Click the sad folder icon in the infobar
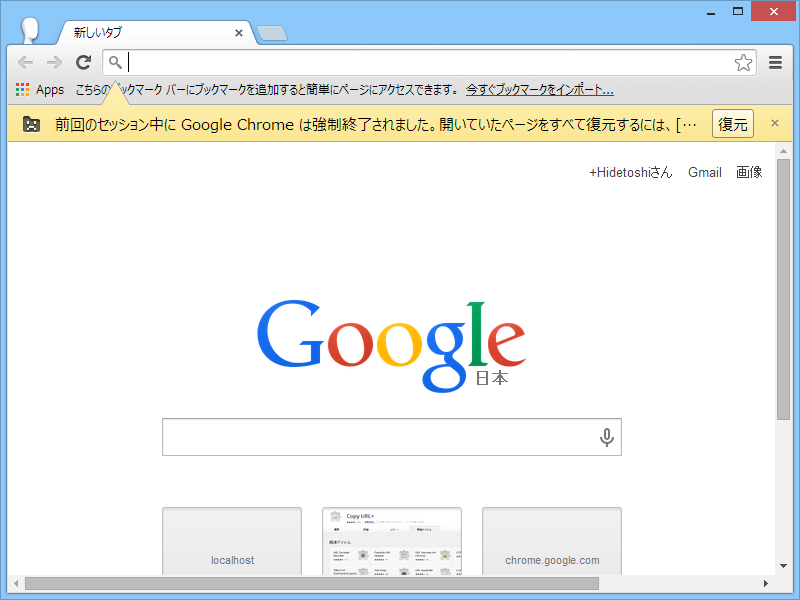Image resolution: width=800 pixels, height=600 pixels. 31,124
